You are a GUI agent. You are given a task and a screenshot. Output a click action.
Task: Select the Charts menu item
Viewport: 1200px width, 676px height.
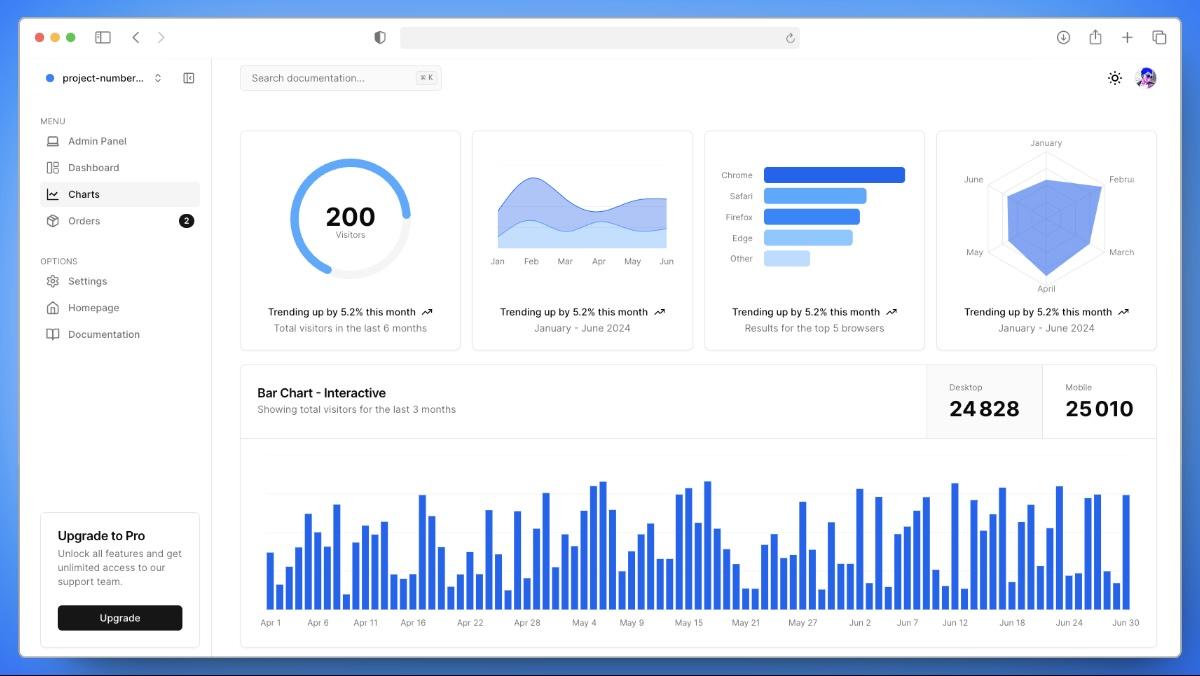pos(120,194)
